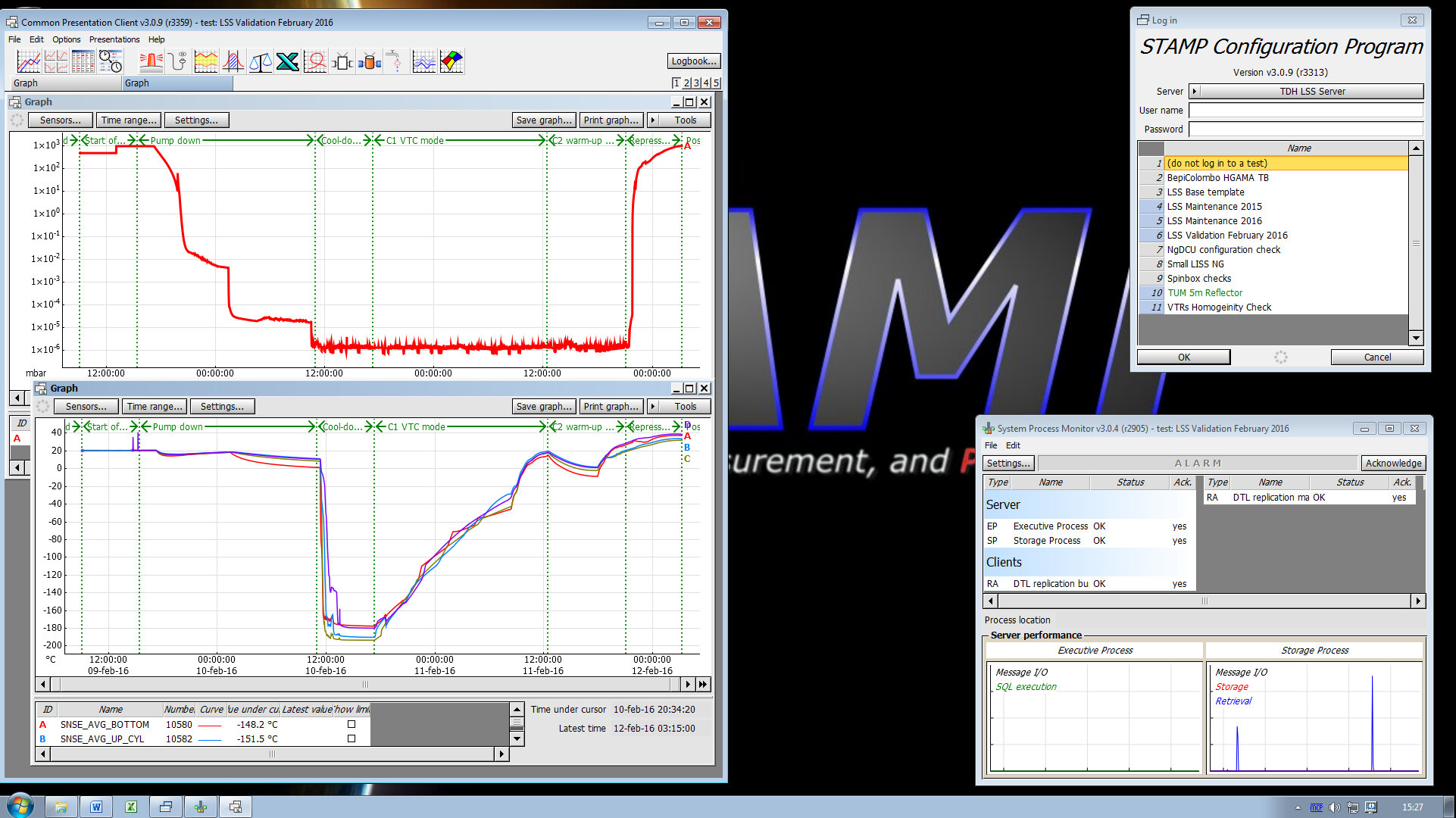Click the Windows Start orb
Viewport: 1456px width, 818px height.
point(20,805)
